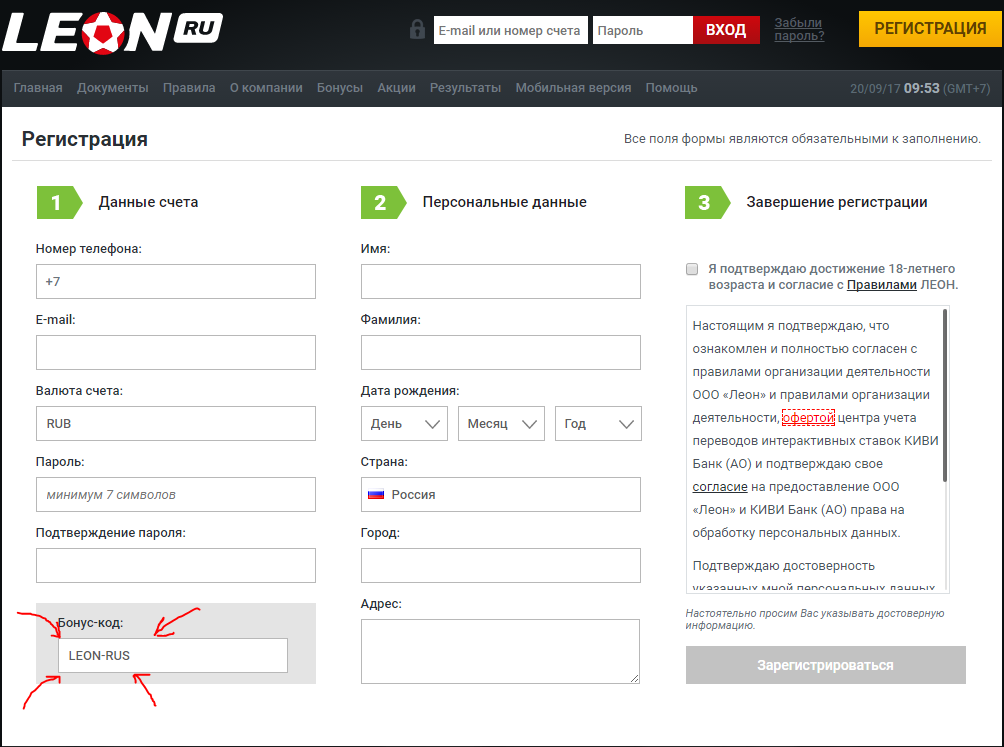Screen dimensions: 1004x747
Task: Click the Регистрация page heading
Action: [85, 139]
